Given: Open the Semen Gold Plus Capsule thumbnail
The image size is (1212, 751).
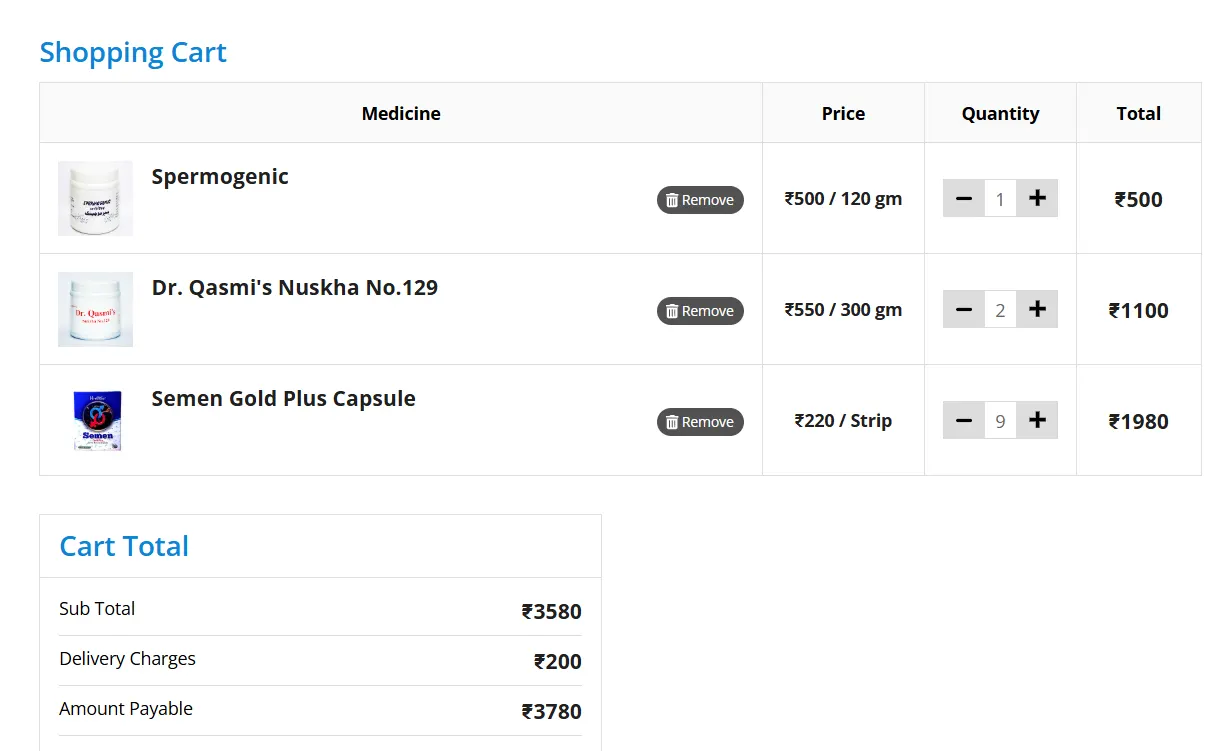Looking at the screenshot, I should click(x=95, y=421).
